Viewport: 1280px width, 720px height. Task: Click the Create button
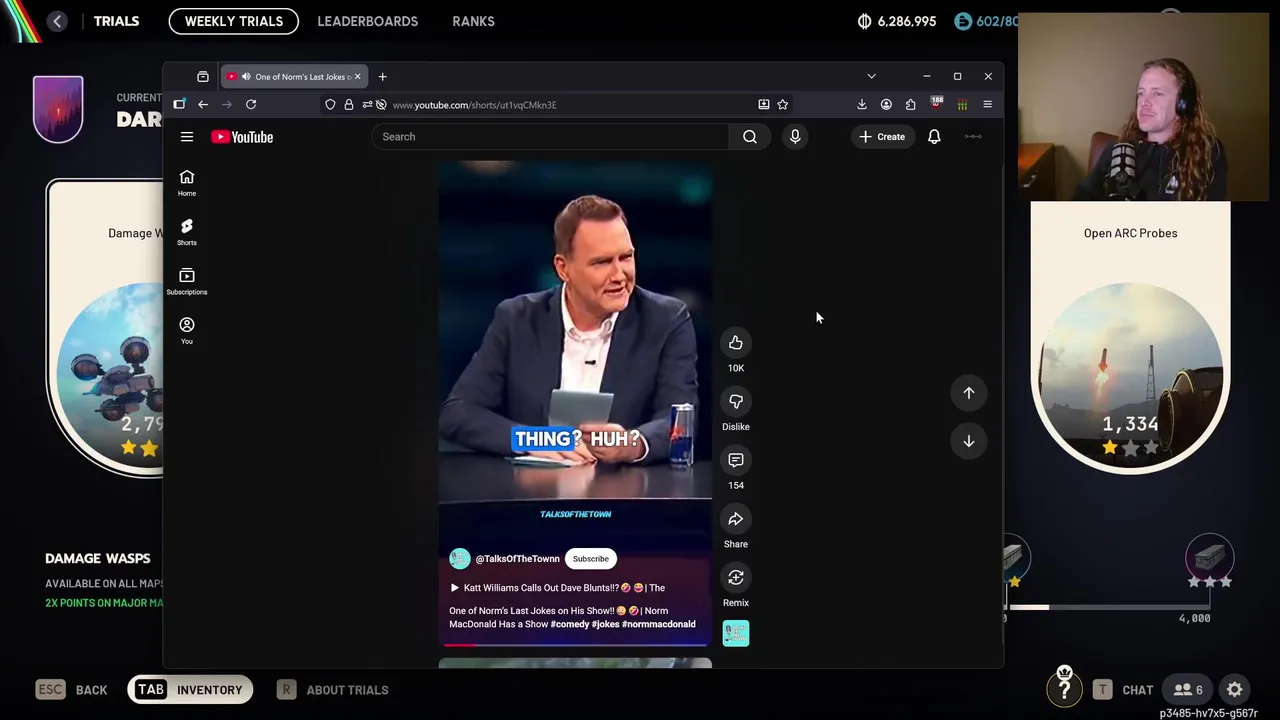coord(881,137)
